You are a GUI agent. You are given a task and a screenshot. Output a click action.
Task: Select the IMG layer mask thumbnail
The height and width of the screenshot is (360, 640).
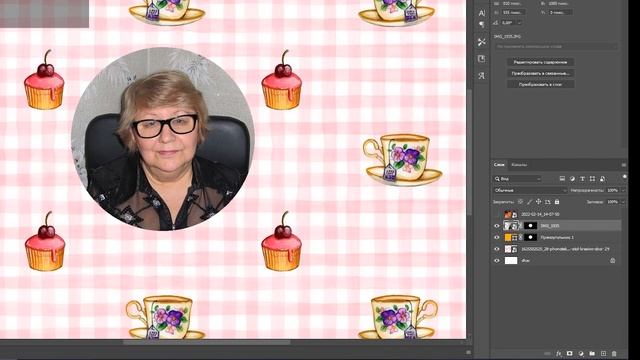[x=530, y=225]
